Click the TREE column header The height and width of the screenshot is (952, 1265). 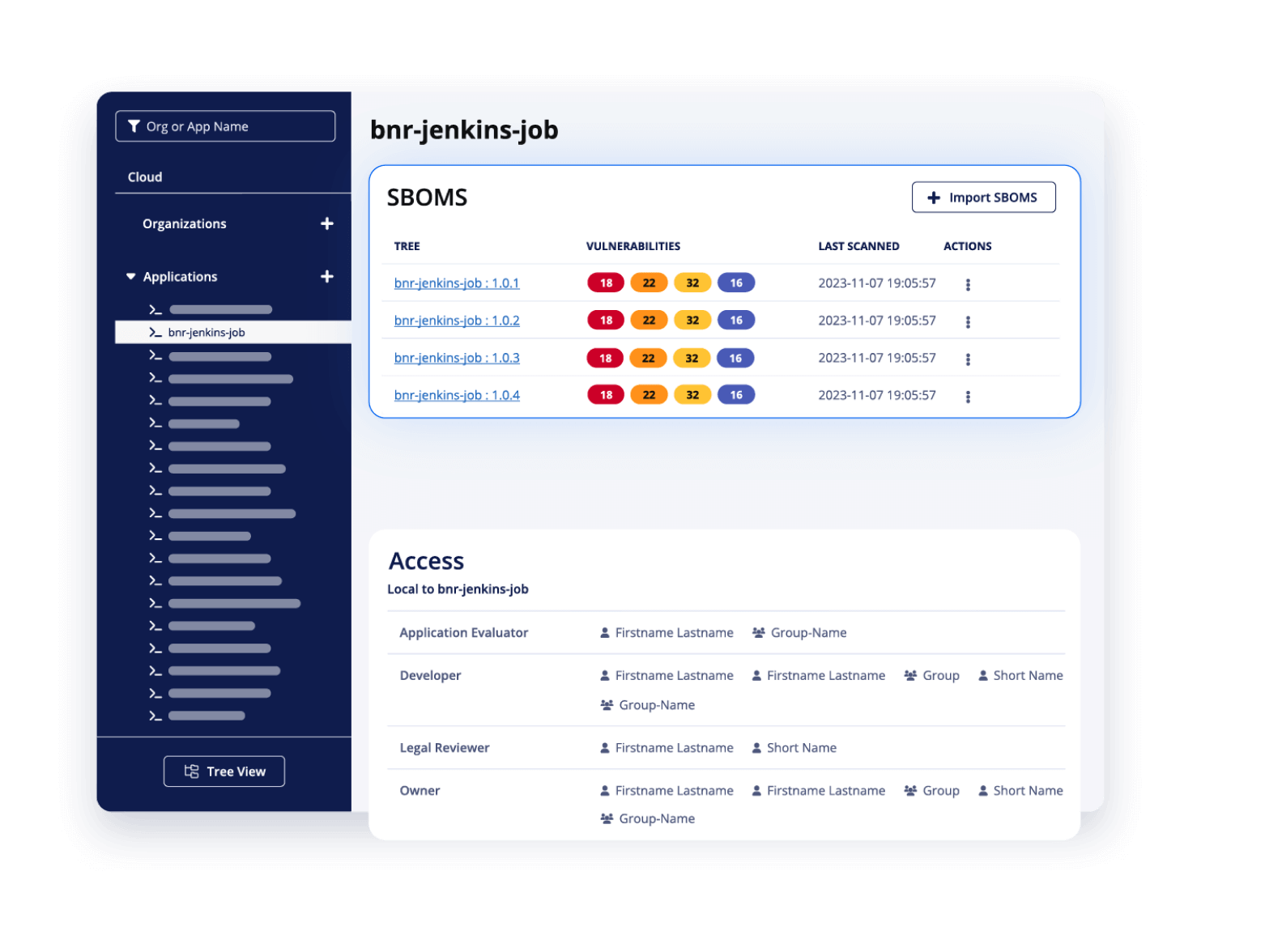[407, 246]
